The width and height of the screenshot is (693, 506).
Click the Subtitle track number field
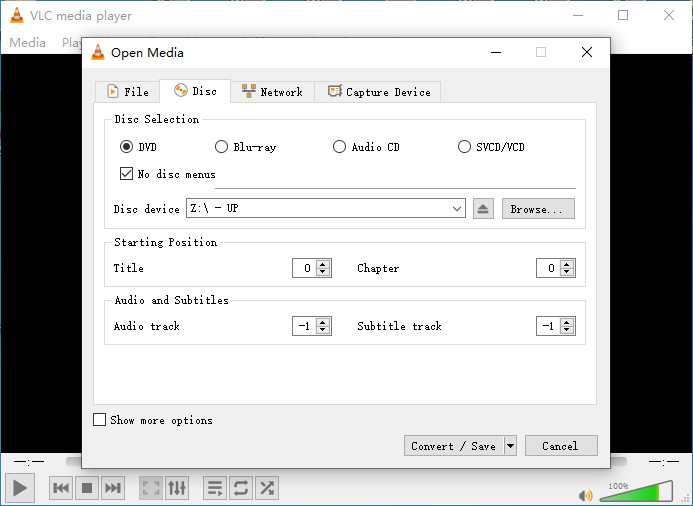coord(548,326)
